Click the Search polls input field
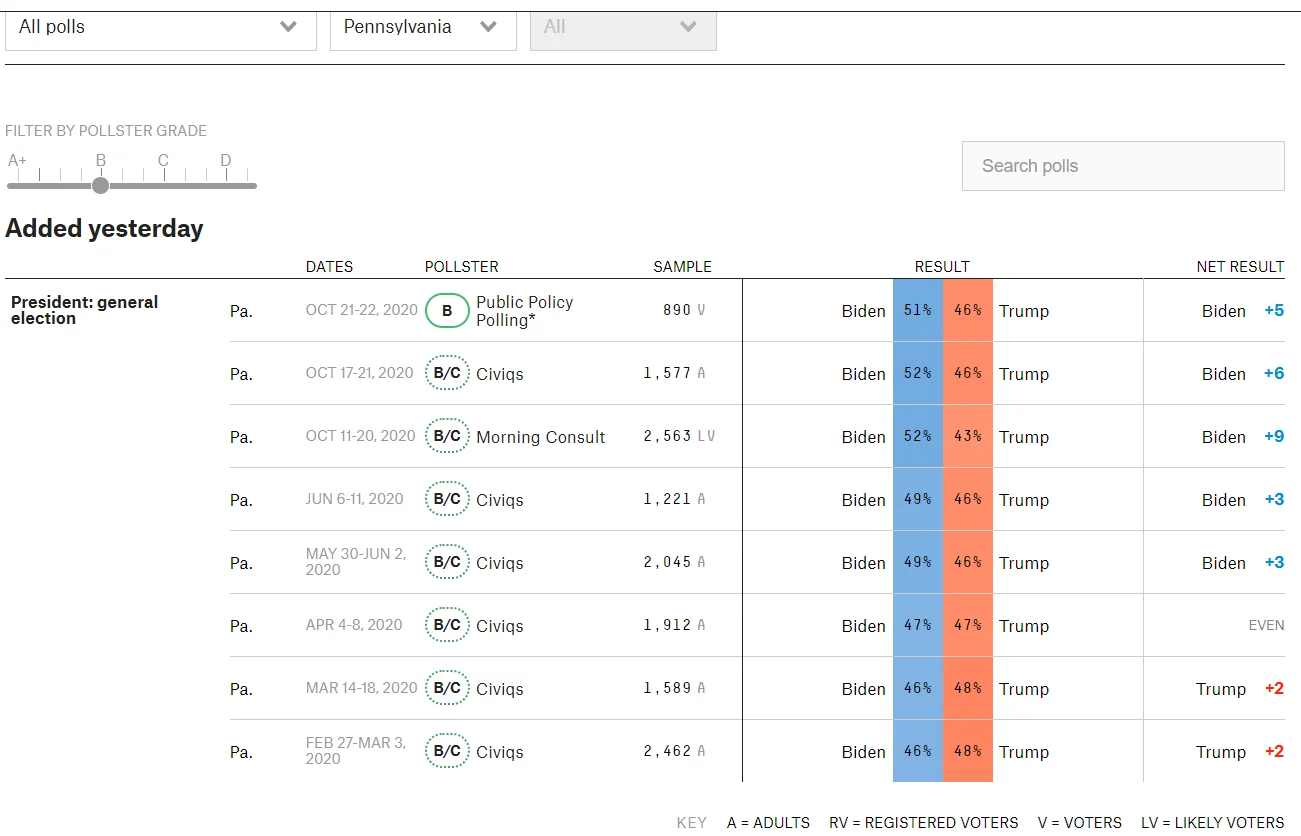 [1122, 166]
